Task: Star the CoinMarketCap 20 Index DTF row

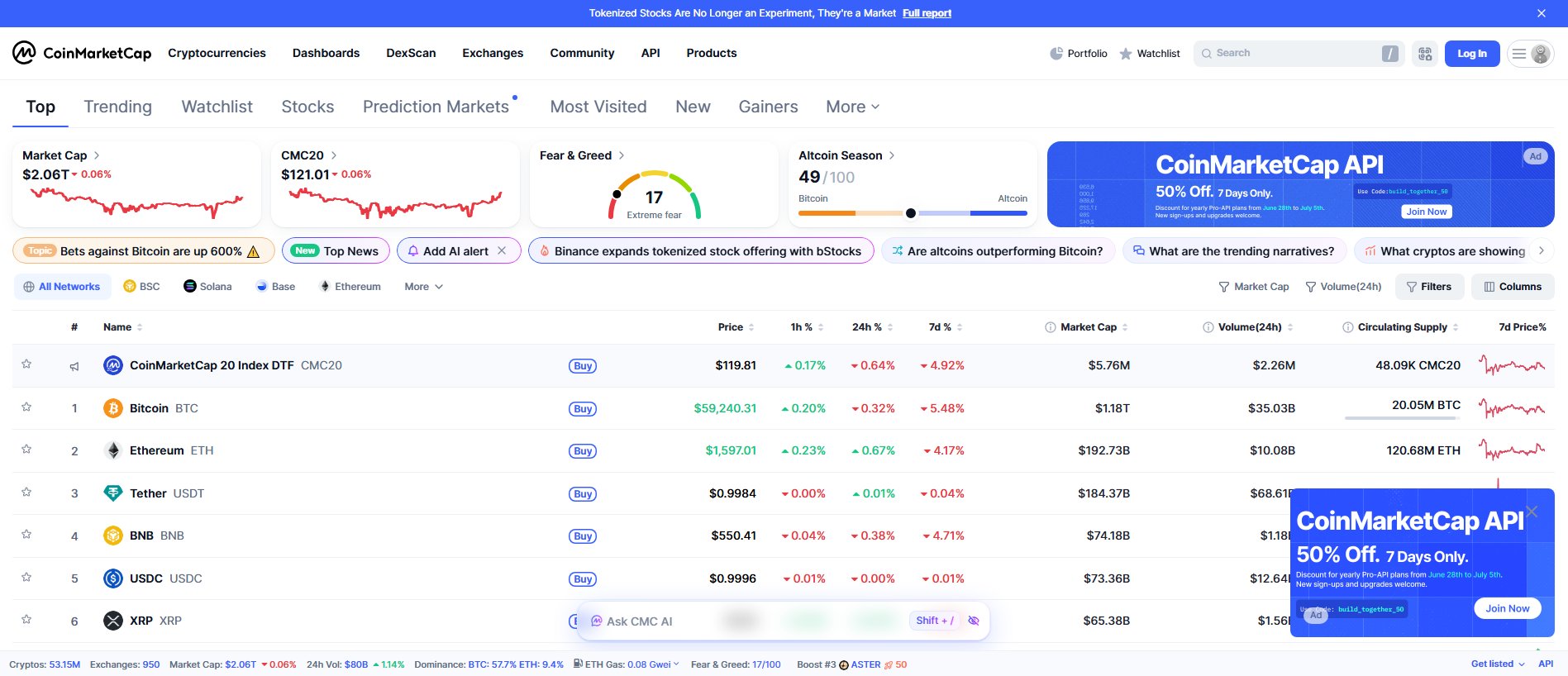Action: tap(26, 364)
